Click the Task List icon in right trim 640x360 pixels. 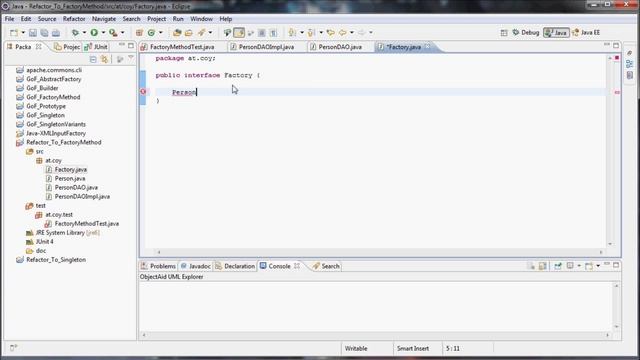(x=629, y=75)
